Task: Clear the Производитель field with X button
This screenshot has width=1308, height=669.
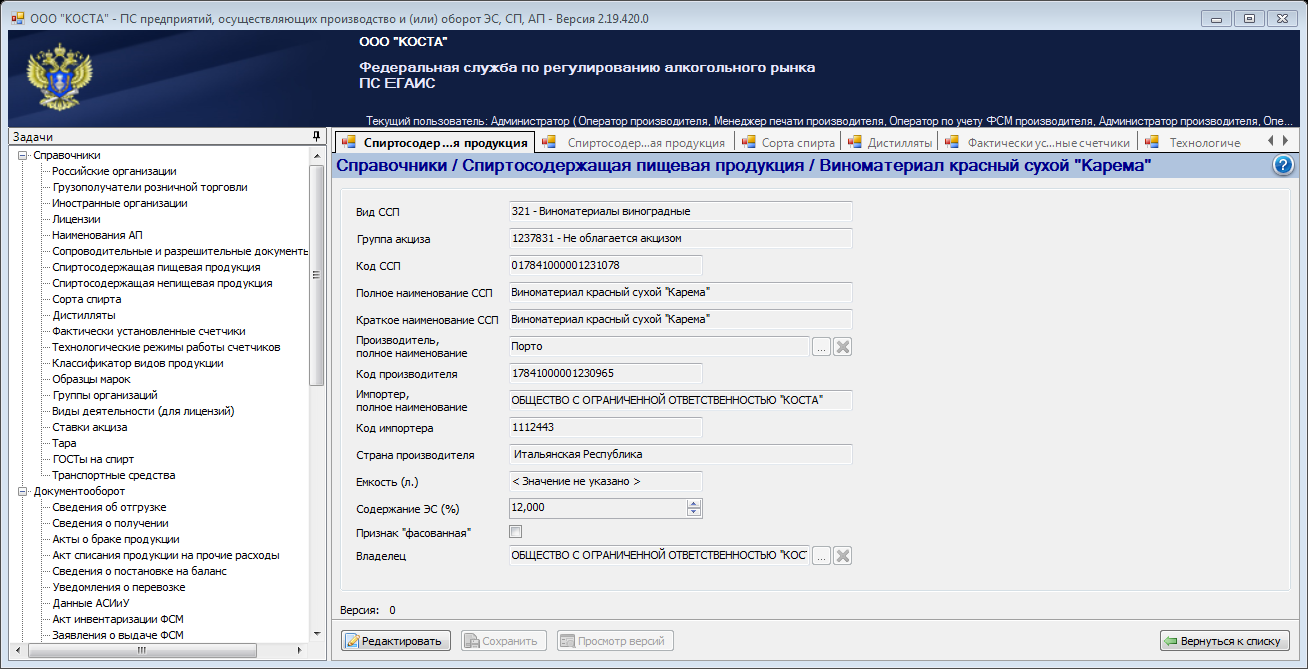Action: tap(842, 347)
